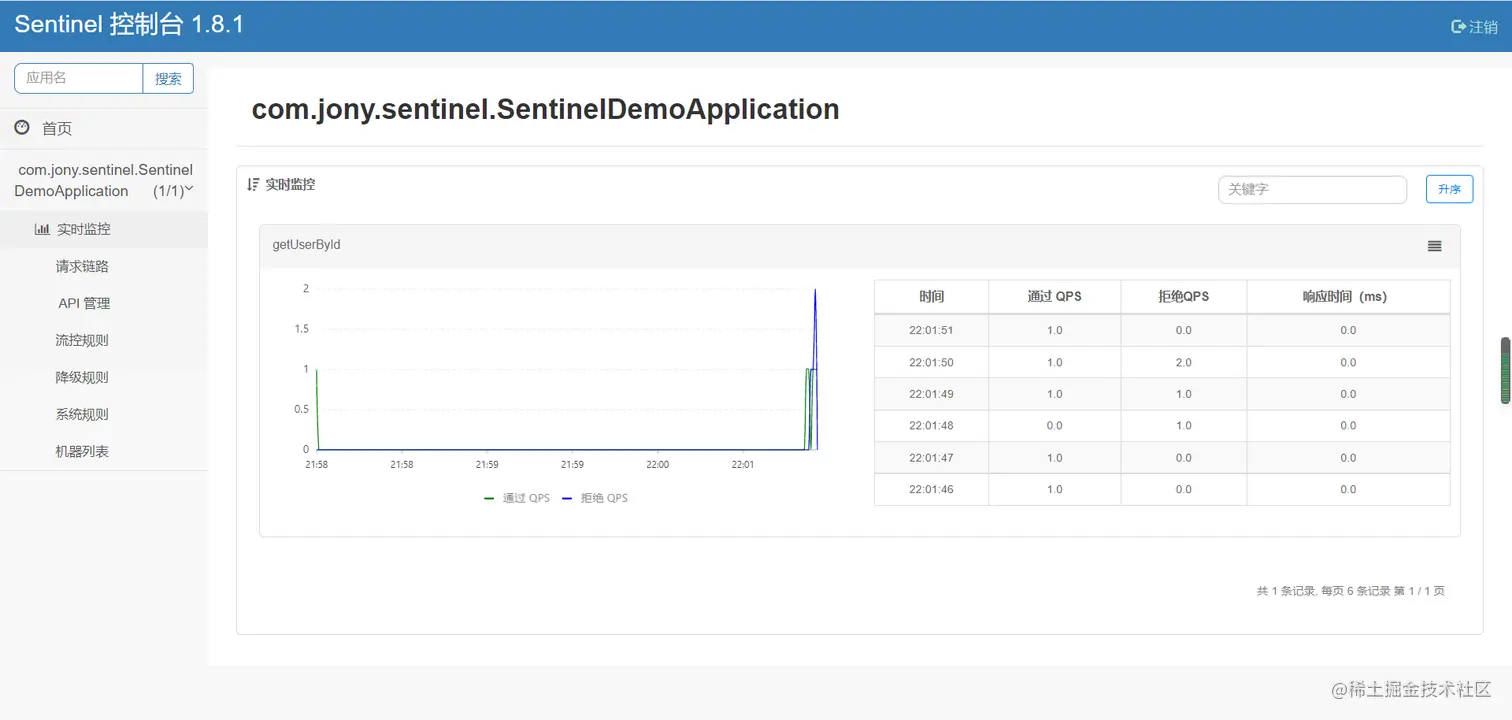The image size is (1512, 720).
Task: Toggle 拒绝 QPS series in chart legend
Action: click(595, 498)
